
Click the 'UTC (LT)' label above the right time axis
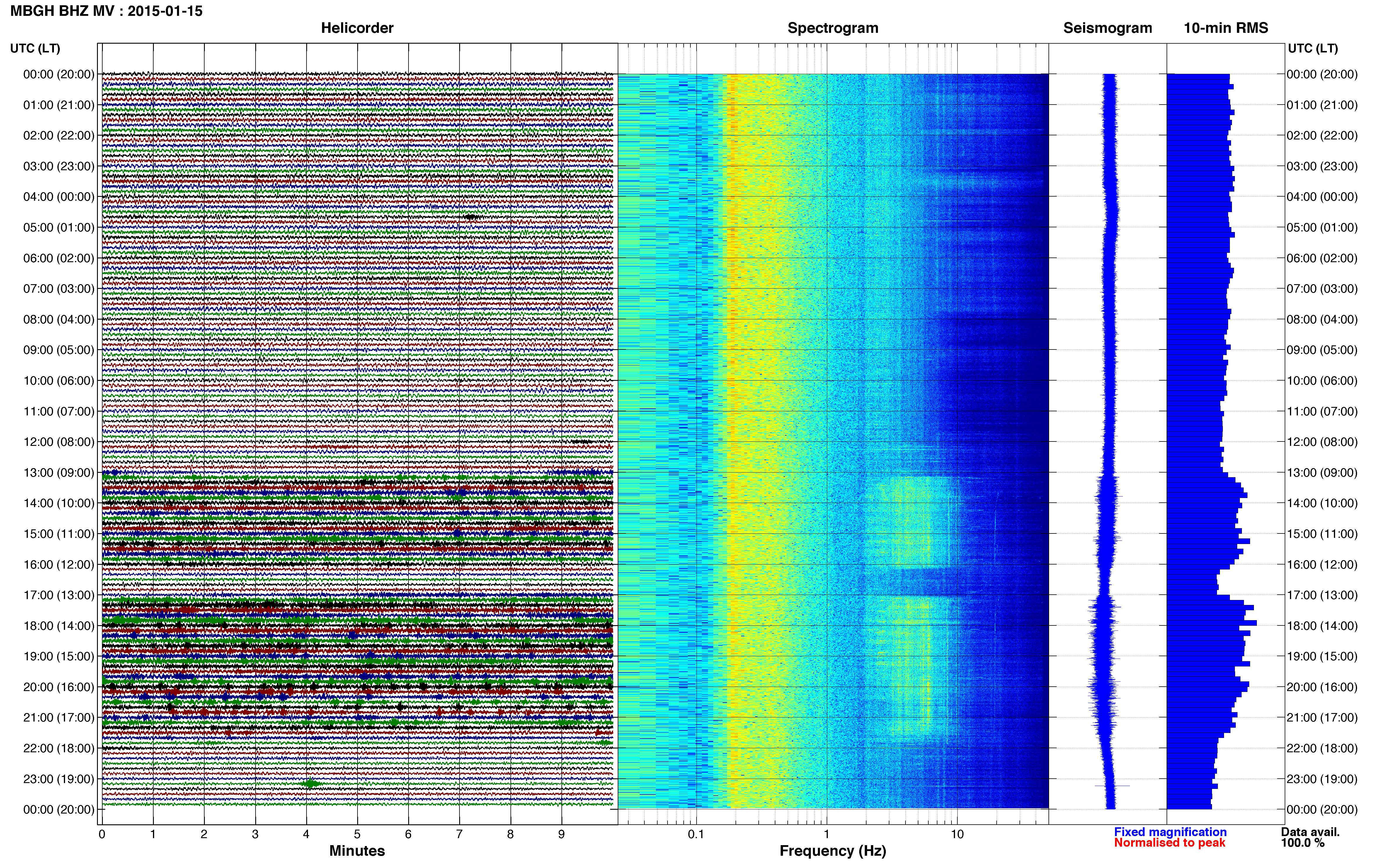1313,48
